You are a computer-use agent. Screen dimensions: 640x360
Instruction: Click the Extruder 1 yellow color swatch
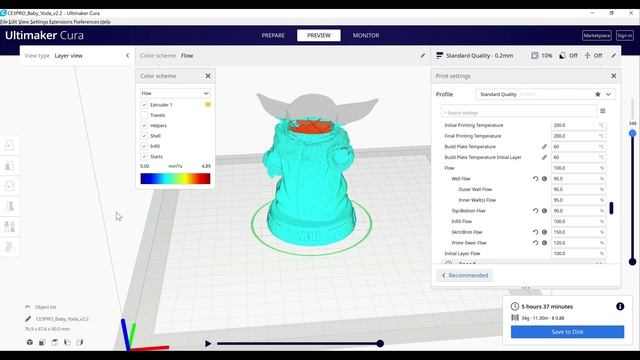[208, 105]
